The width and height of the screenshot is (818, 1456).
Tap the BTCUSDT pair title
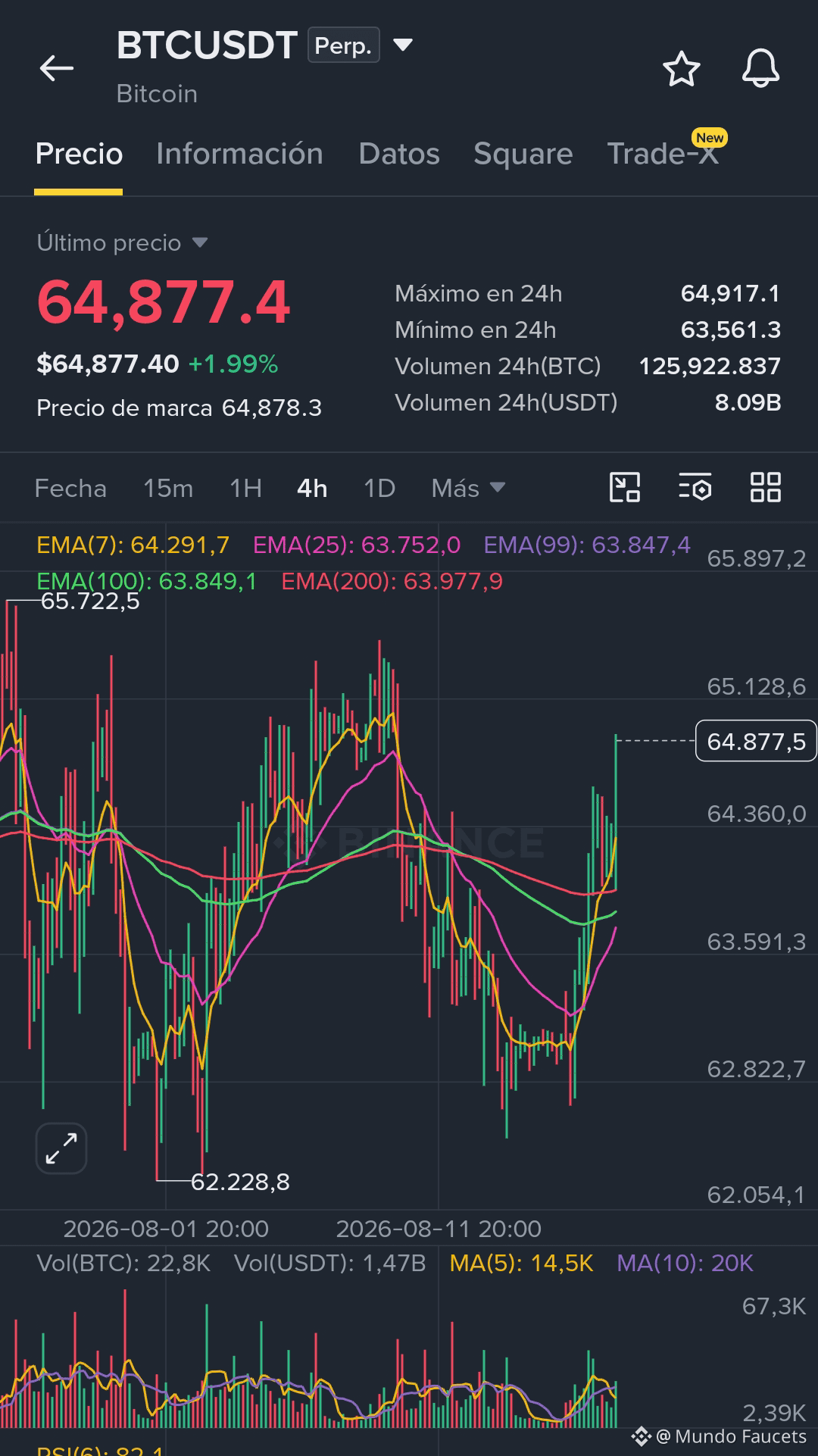[x=207, y=45]
